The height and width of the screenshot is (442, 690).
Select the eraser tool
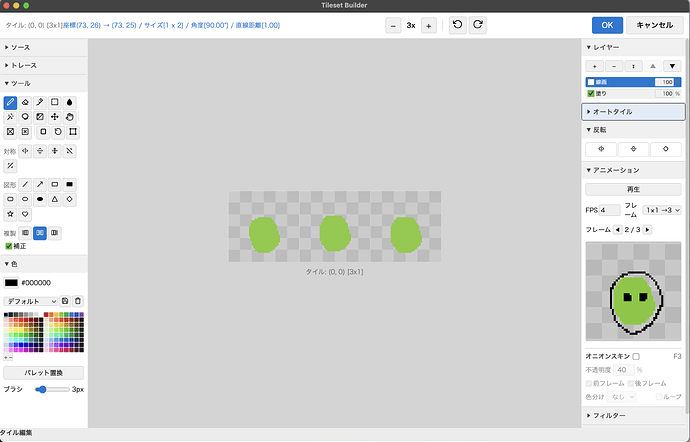(25, 103)
